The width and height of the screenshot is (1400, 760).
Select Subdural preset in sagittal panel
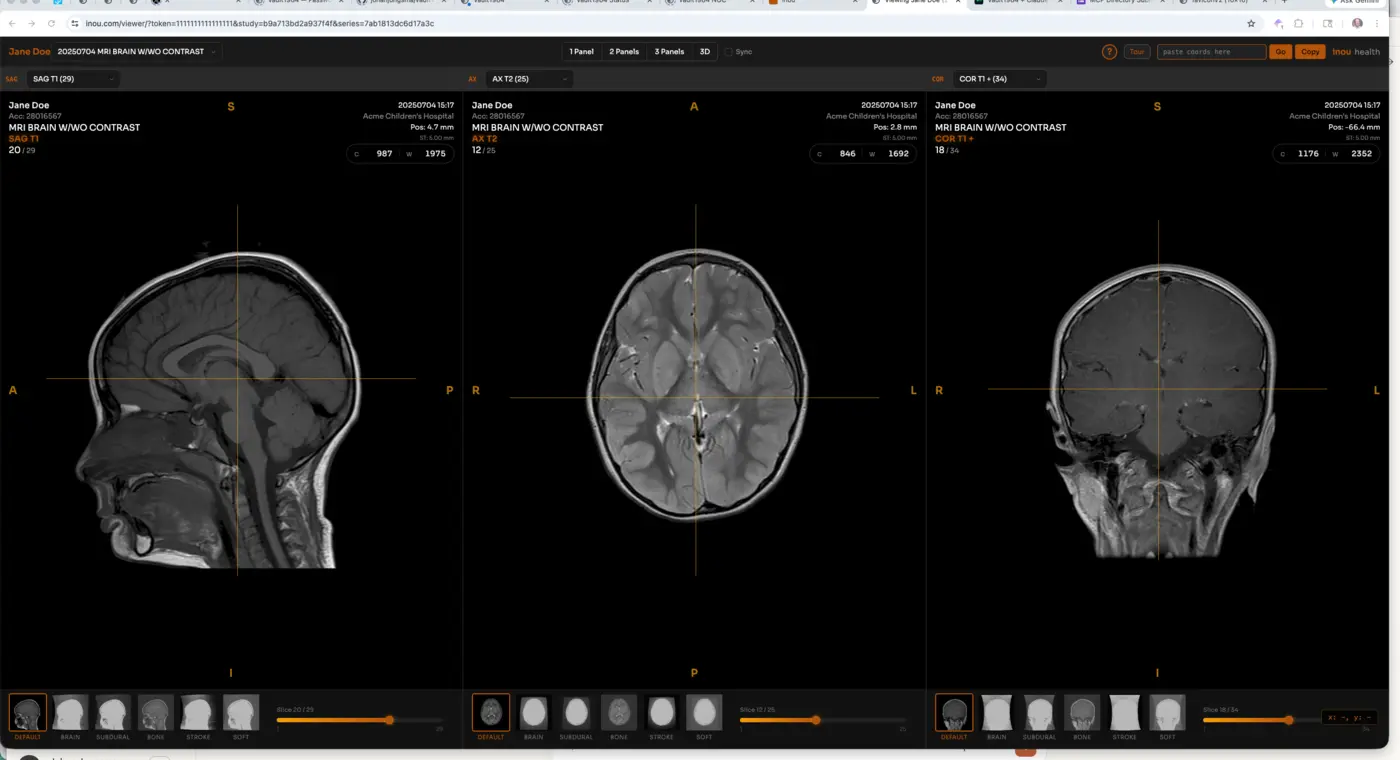point(113,714)
